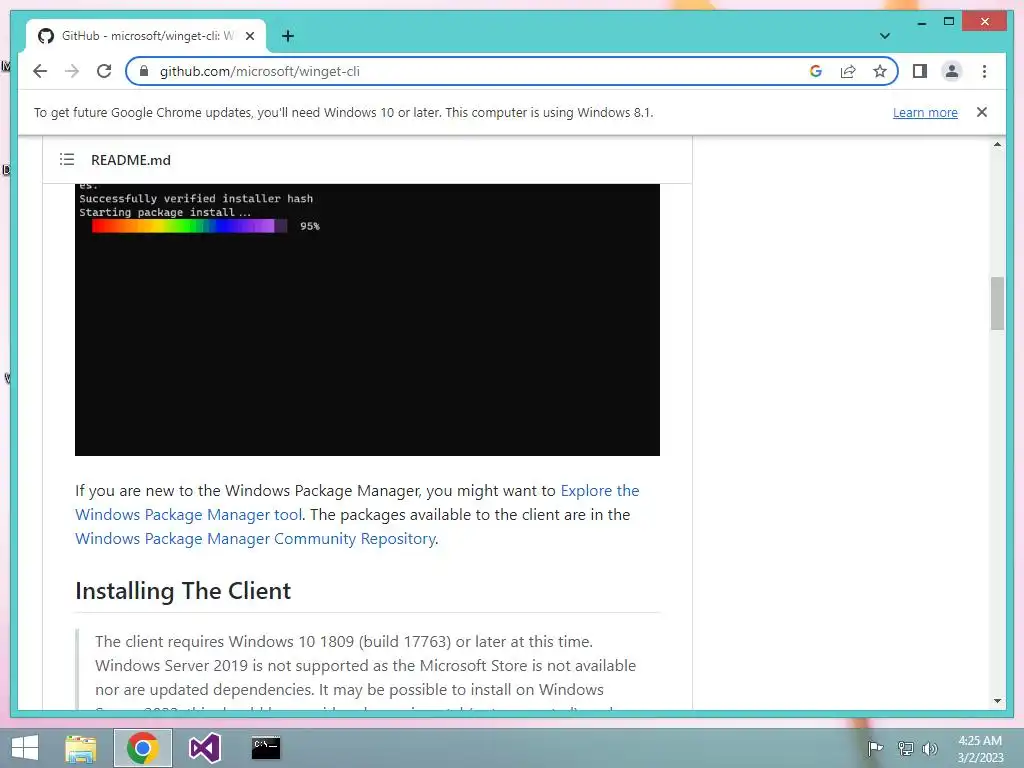
Task: Open the Chrome profile avatar
Action: (952, 71)
